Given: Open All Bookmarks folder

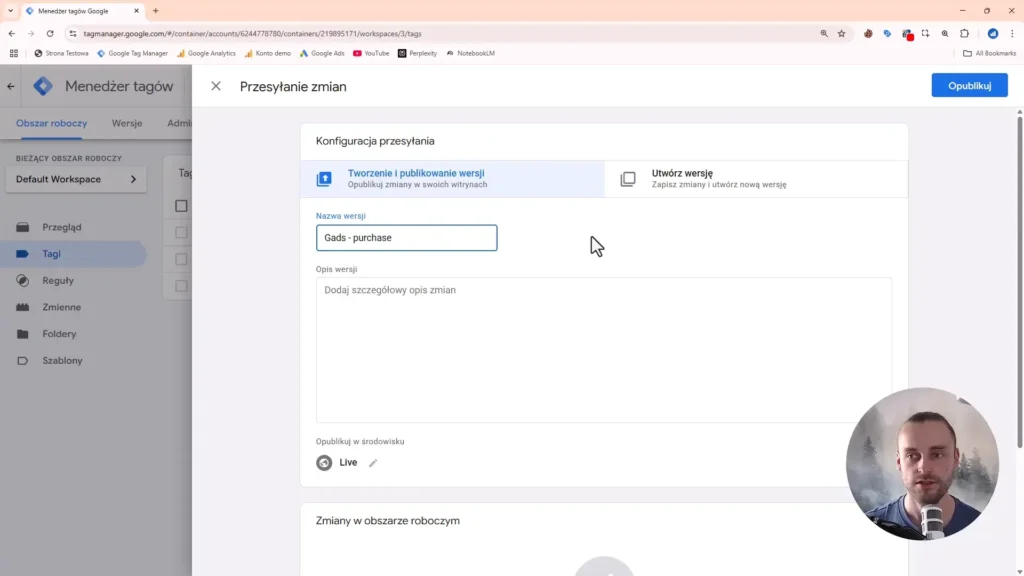Looking at the screenshot, I should pos(989,54).
